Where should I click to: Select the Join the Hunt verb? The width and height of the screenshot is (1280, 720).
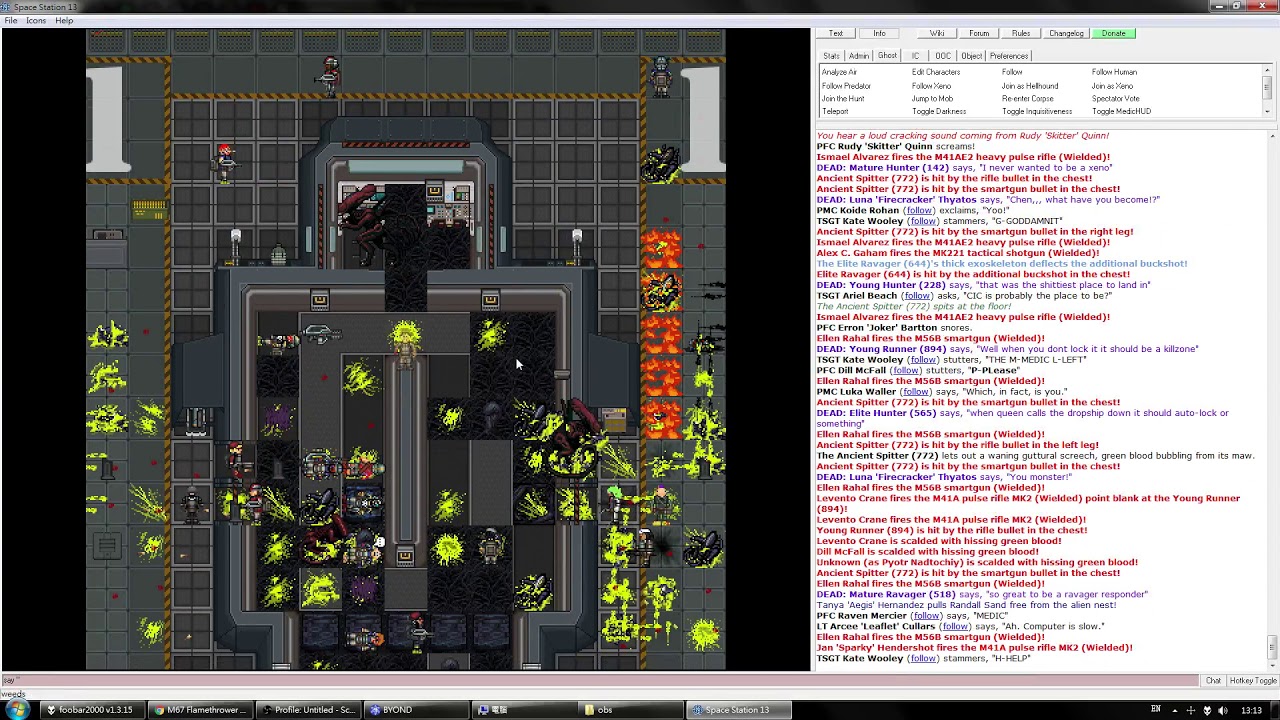[x=843, y=99]
